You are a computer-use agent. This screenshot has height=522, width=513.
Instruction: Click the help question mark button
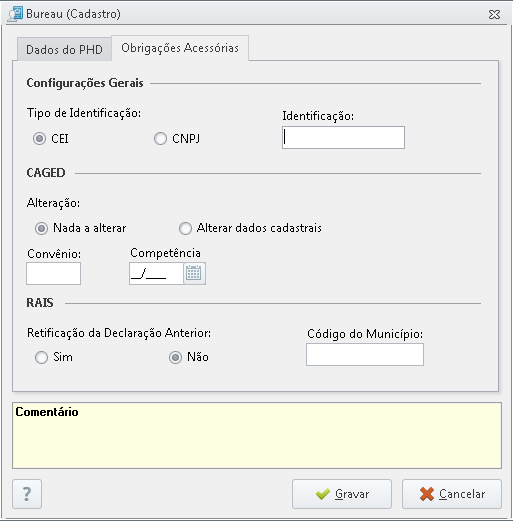coord(27,494)
